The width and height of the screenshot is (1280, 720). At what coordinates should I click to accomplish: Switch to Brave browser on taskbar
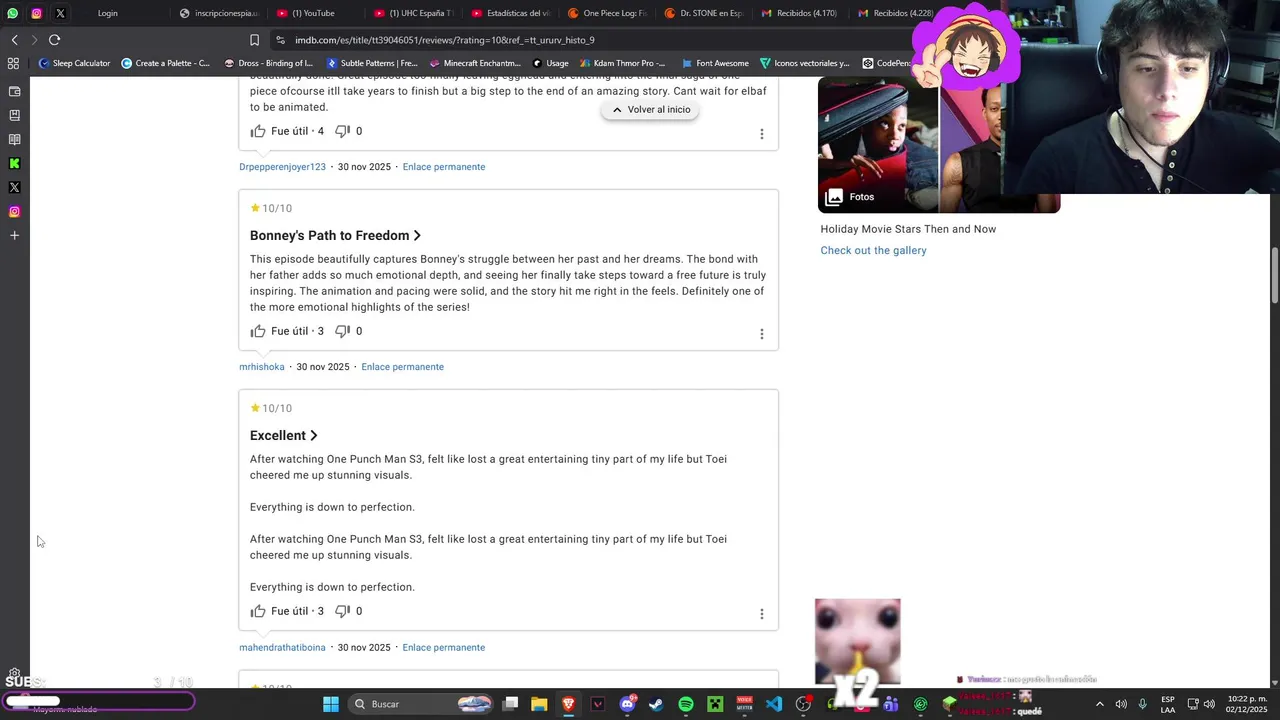(568, 704)
